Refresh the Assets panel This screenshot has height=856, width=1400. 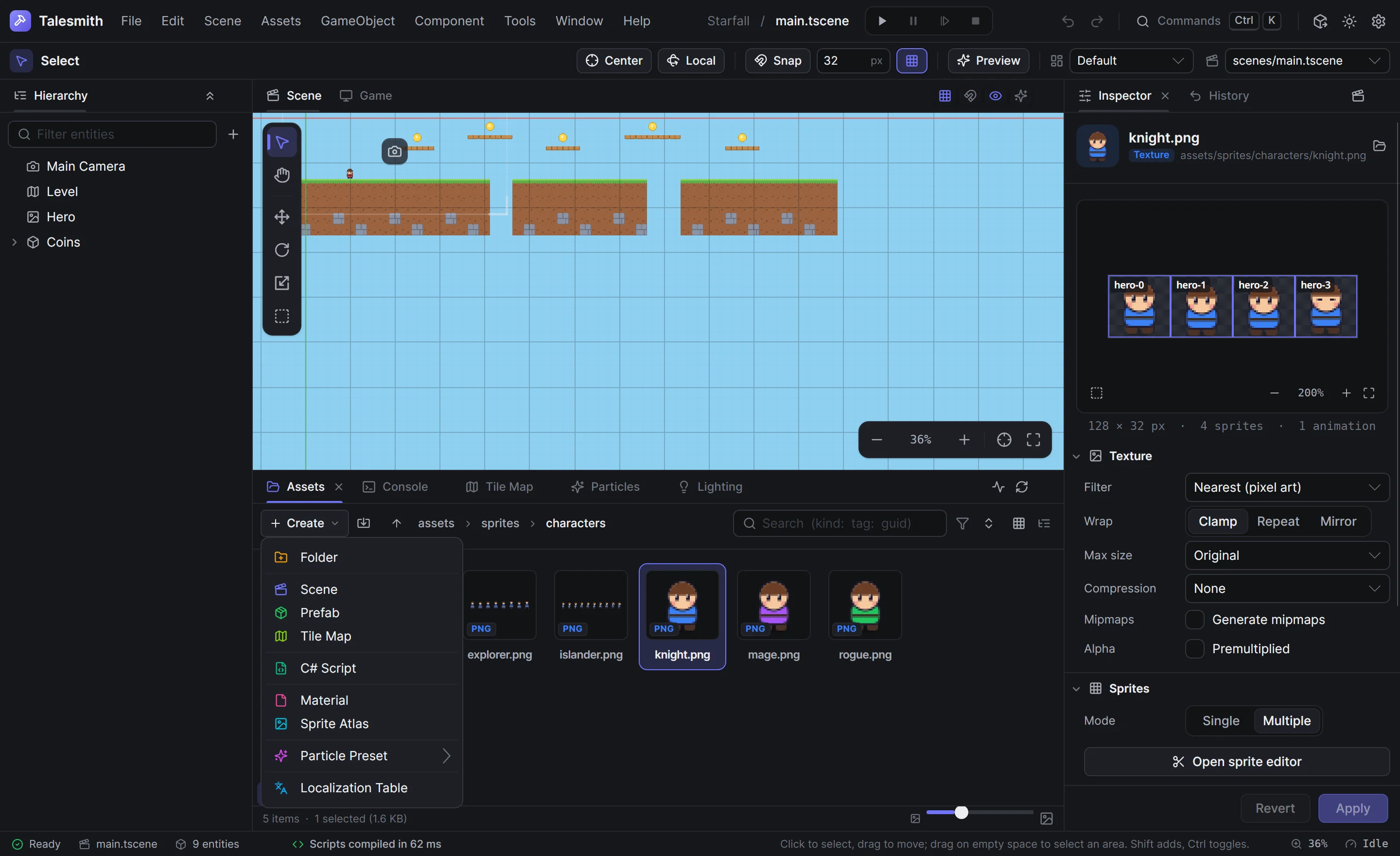[1022, 486]
